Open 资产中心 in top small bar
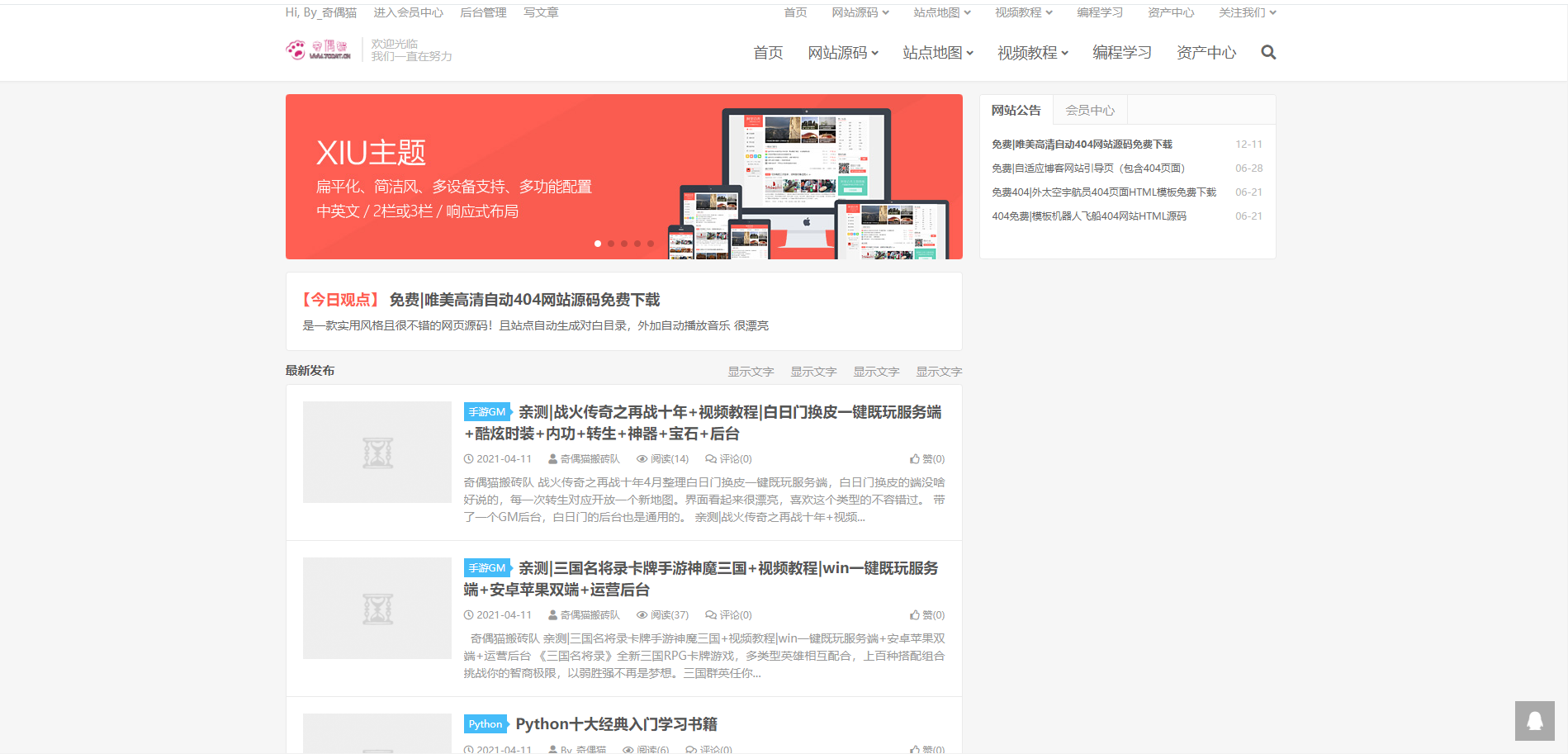Viewport: 1568px width, 754px height. (1171, 12)
